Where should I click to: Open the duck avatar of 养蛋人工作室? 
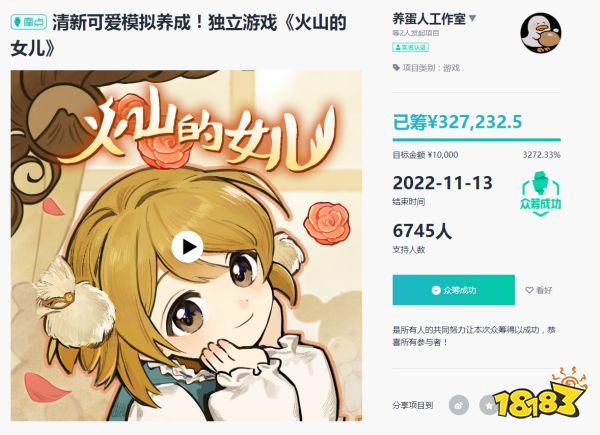pos(540,33)
